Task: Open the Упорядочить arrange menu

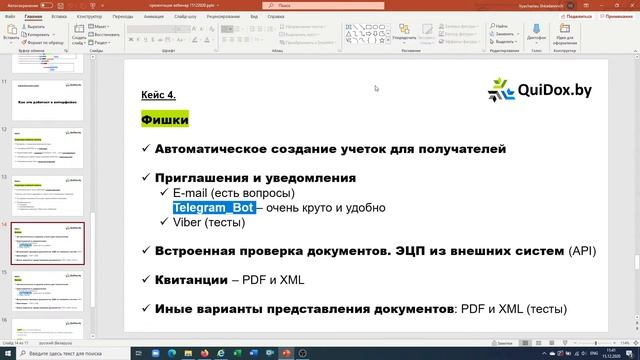Action: tap(404, 33)
